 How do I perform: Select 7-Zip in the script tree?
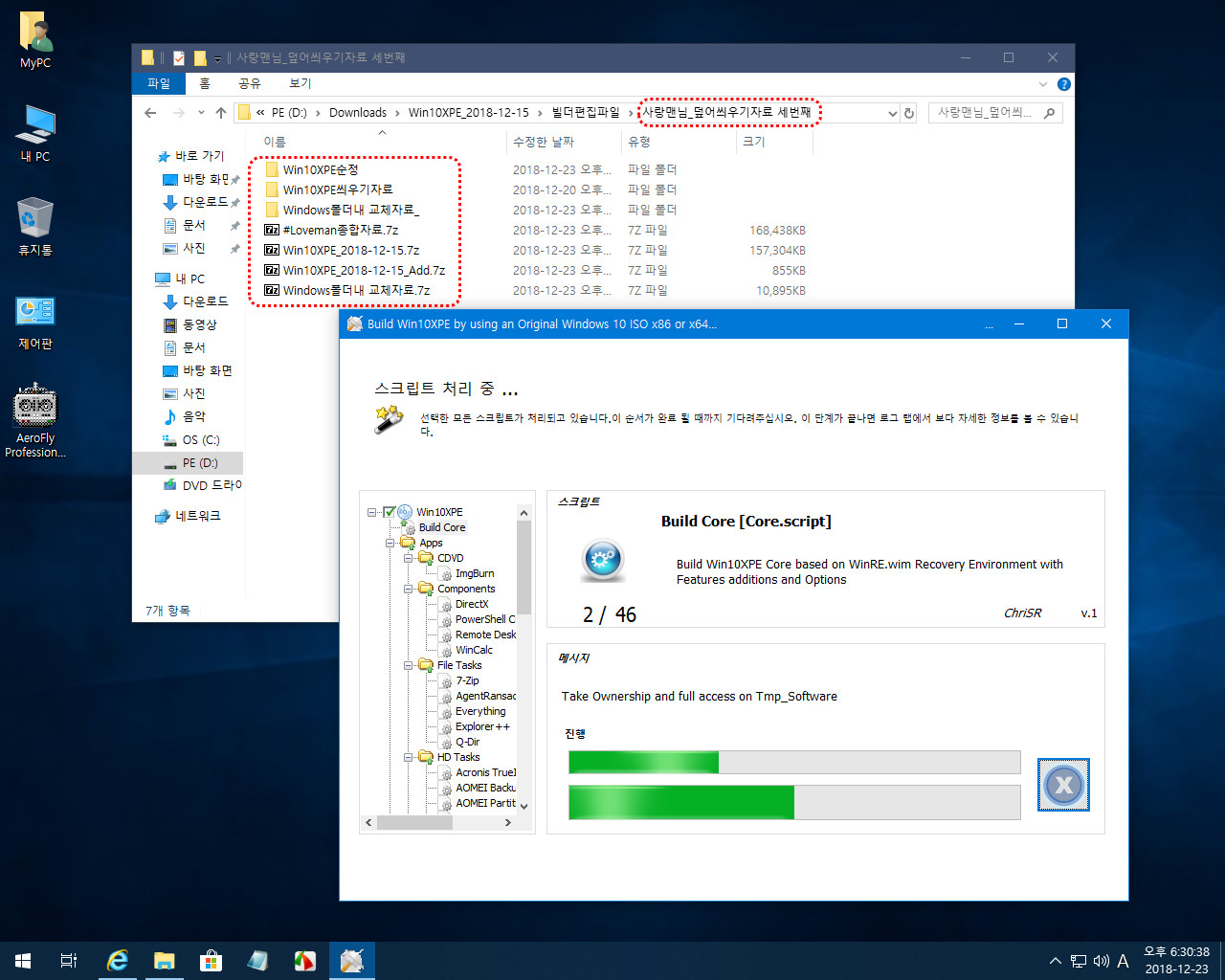pyautogui.click(x=467, y=680)
